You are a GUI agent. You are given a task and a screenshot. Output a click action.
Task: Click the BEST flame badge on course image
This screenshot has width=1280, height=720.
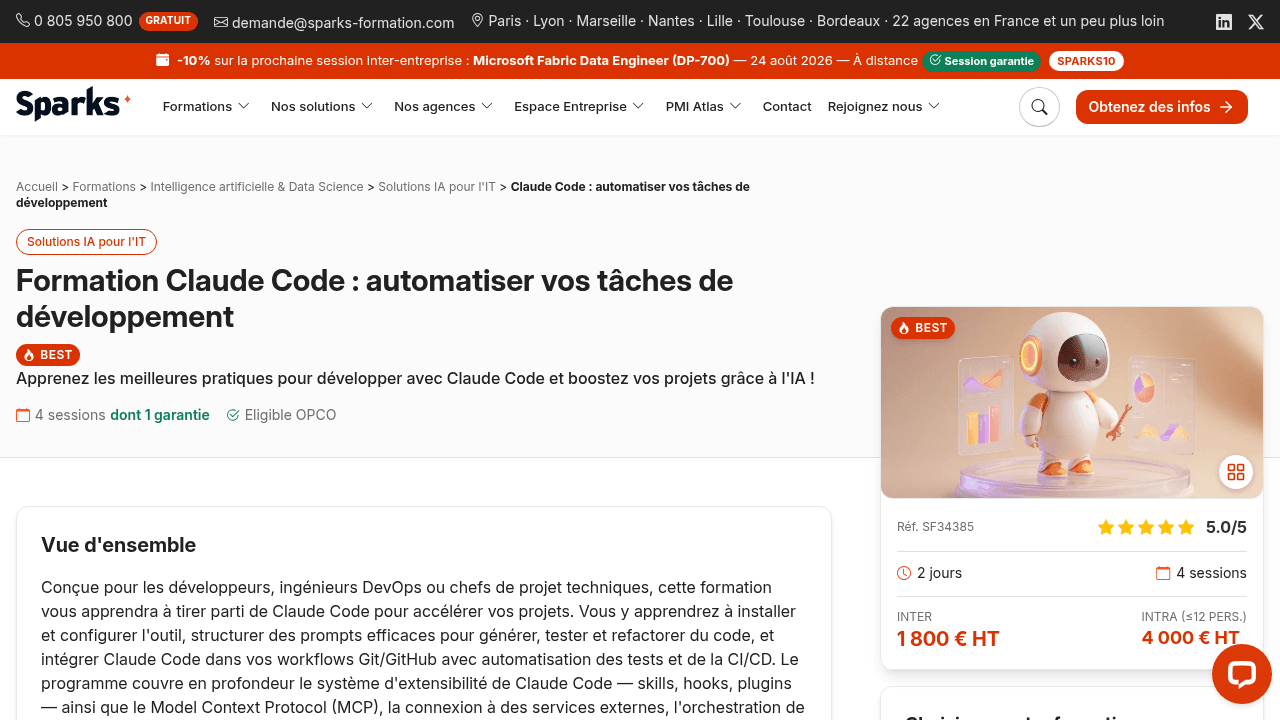[923, 328]
